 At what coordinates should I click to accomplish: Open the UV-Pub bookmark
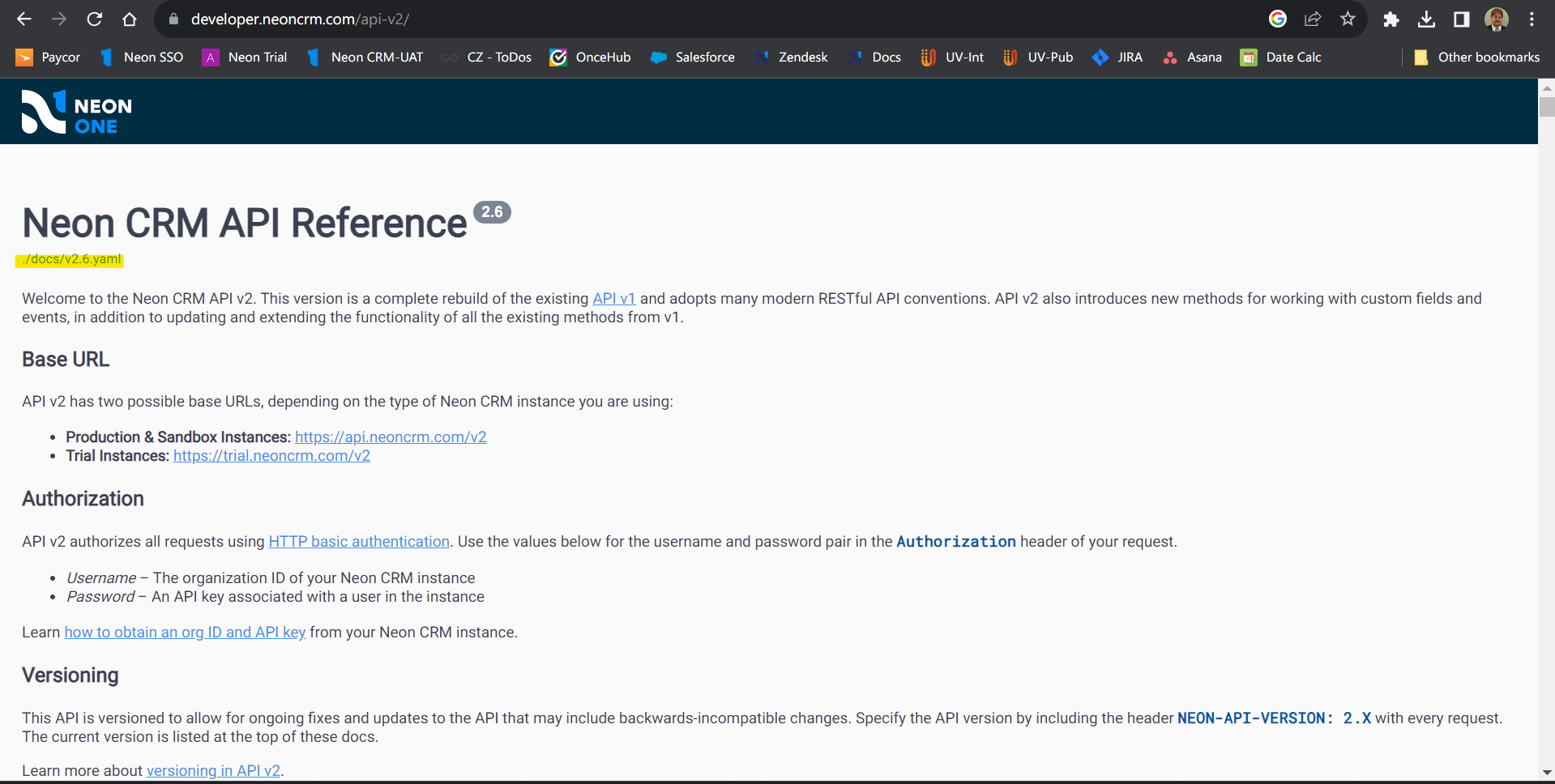[x=1038, y=58]
